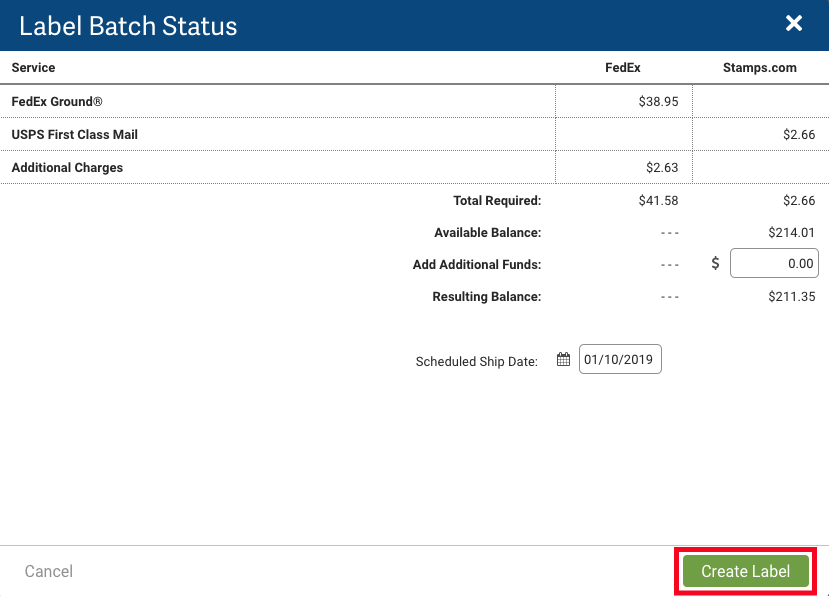829x596 pixels.
Task: Click the $211.35 resulting balance value
Action: coord(791,297)
